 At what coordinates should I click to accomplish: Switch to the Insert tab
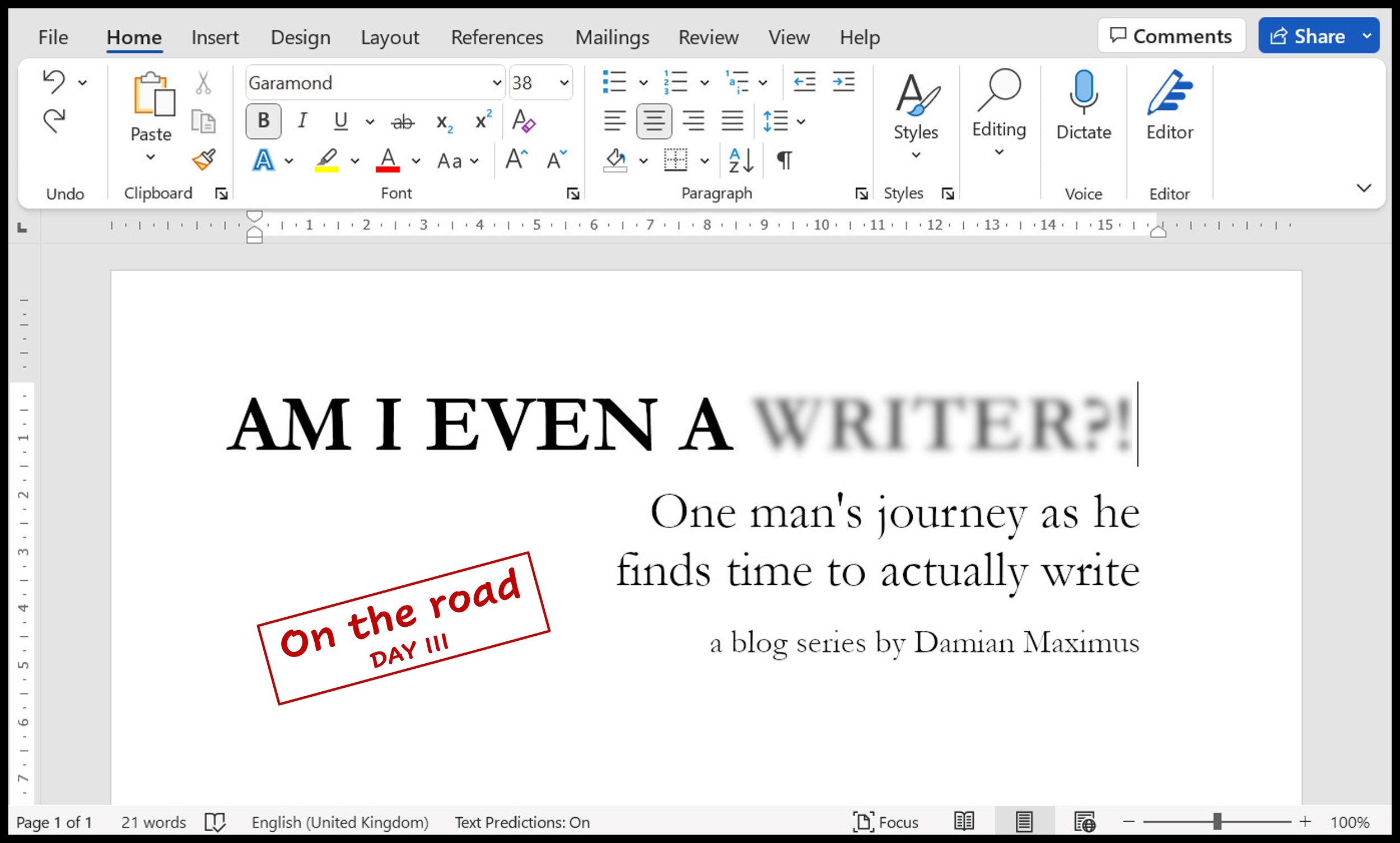(214, 38)
